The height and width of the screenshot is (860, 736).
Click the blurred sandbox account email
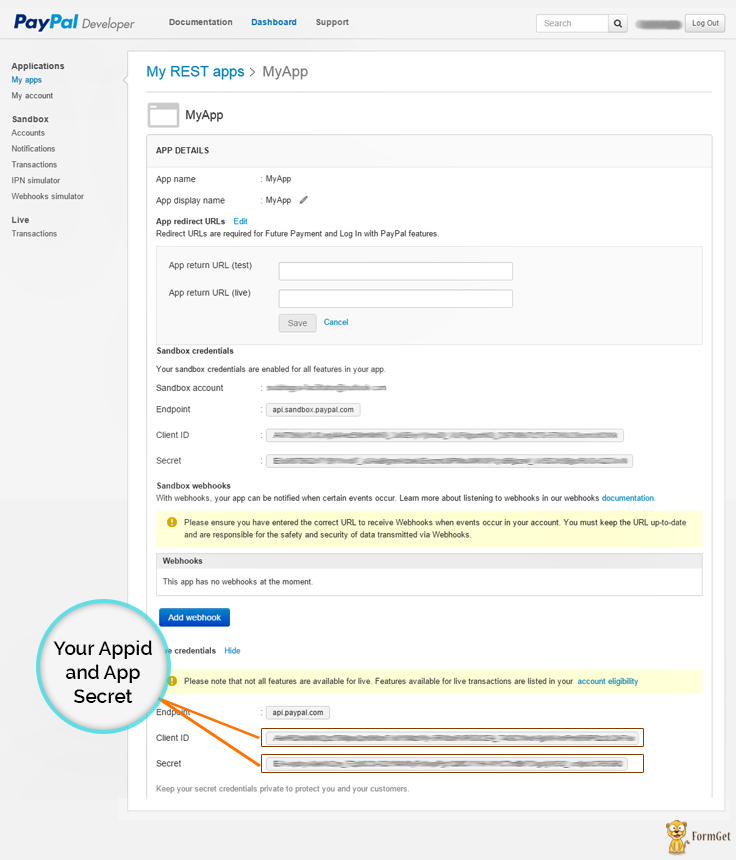(326, 388)
